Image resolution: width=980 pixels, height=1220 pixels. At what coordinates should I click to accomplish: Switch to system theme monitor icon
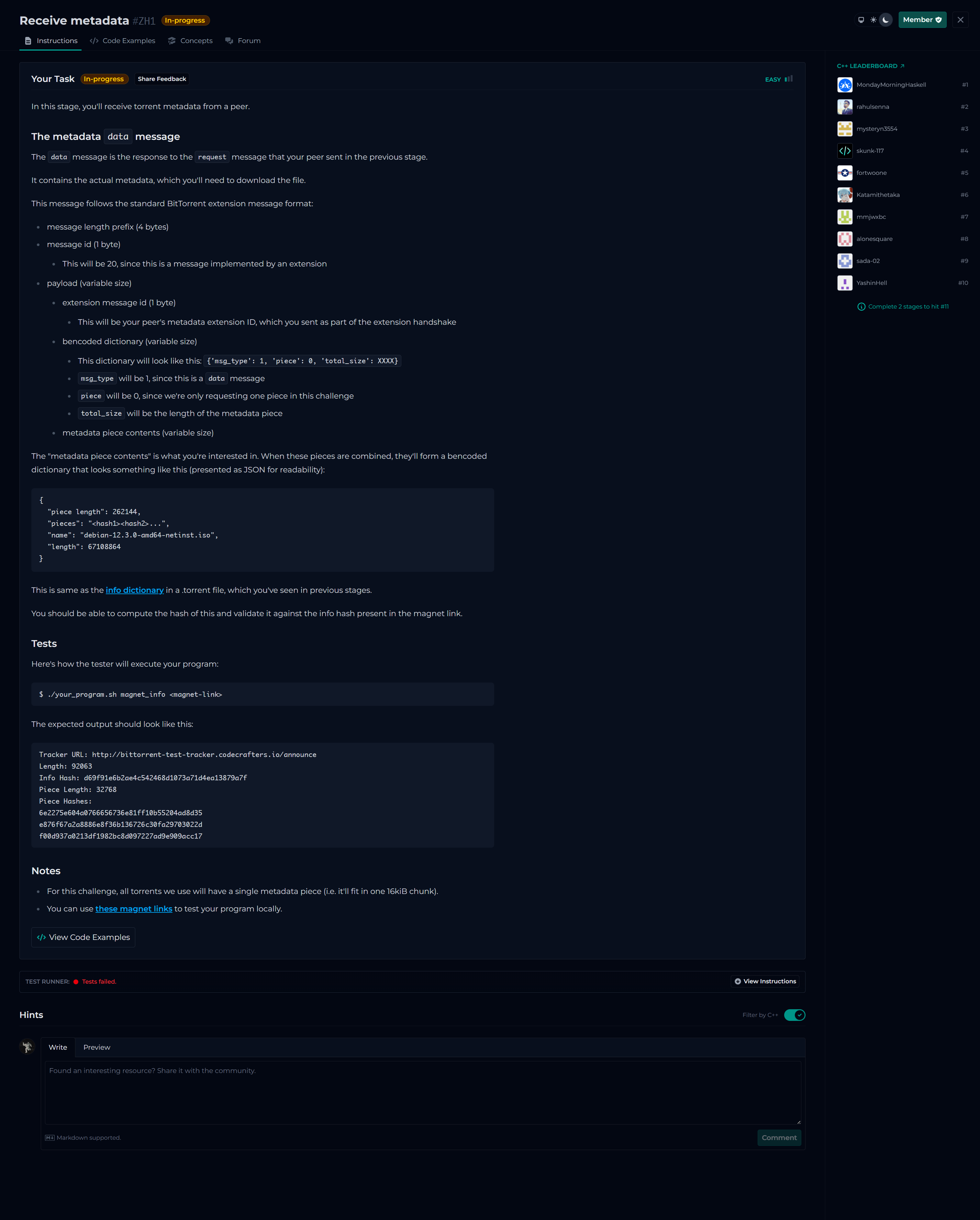coord(861,20)
